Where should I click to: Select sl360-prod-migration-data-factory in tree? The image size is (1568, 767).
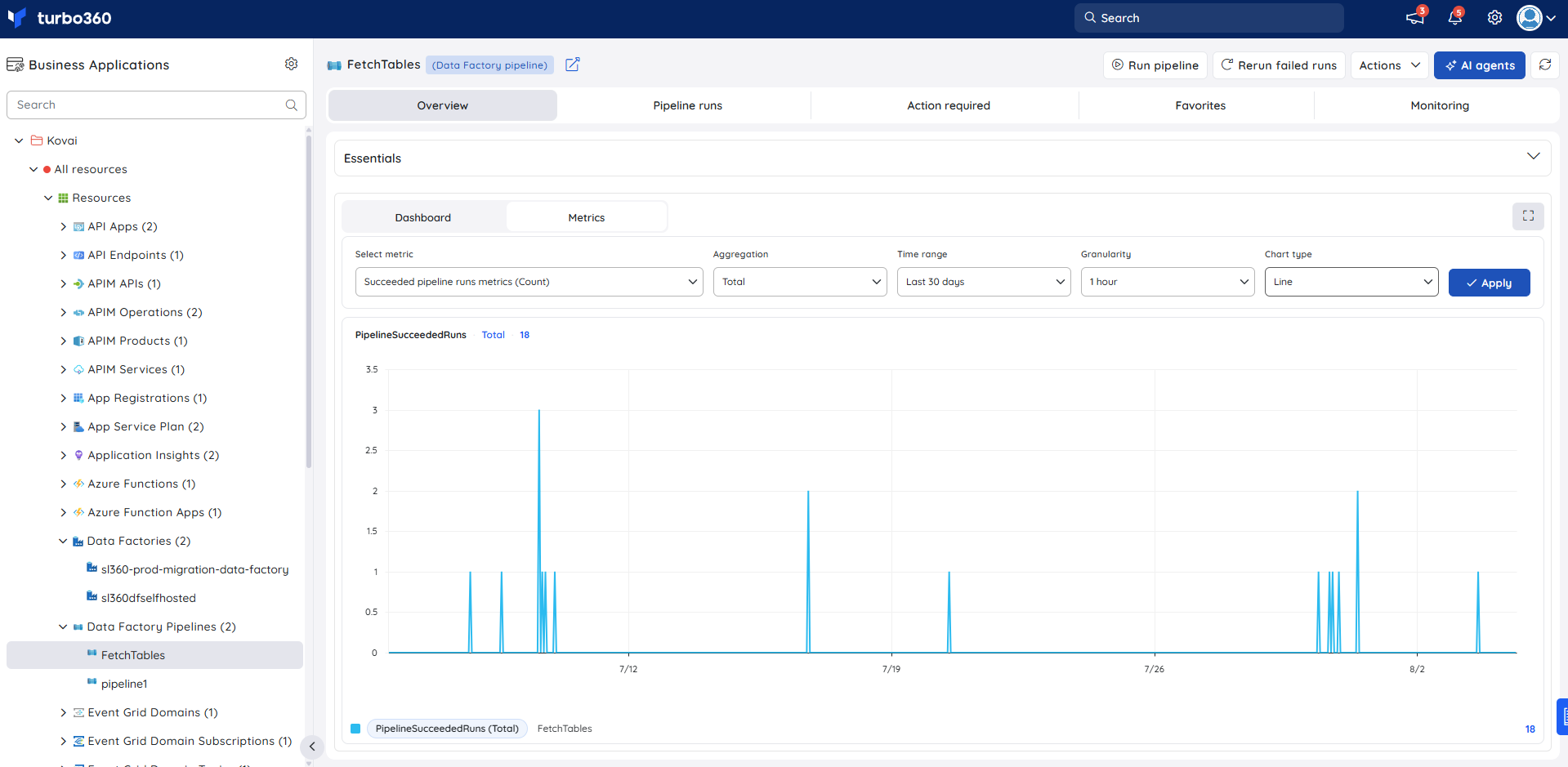pyautogui.click(x=194, y=569)
